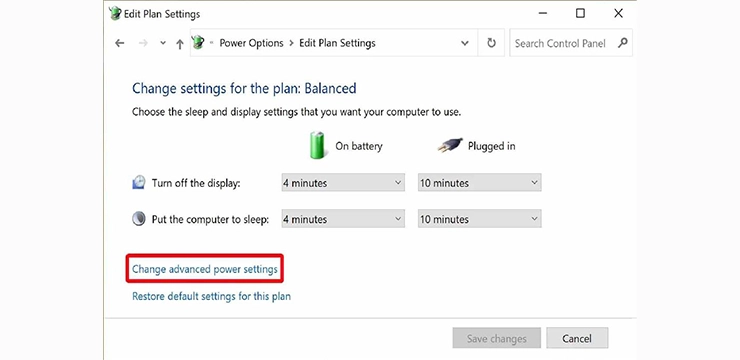Image resolution: width=740 pixels, height=360 pixels.
Task: Go up one level with Up arrow
Action: point(179,44)
